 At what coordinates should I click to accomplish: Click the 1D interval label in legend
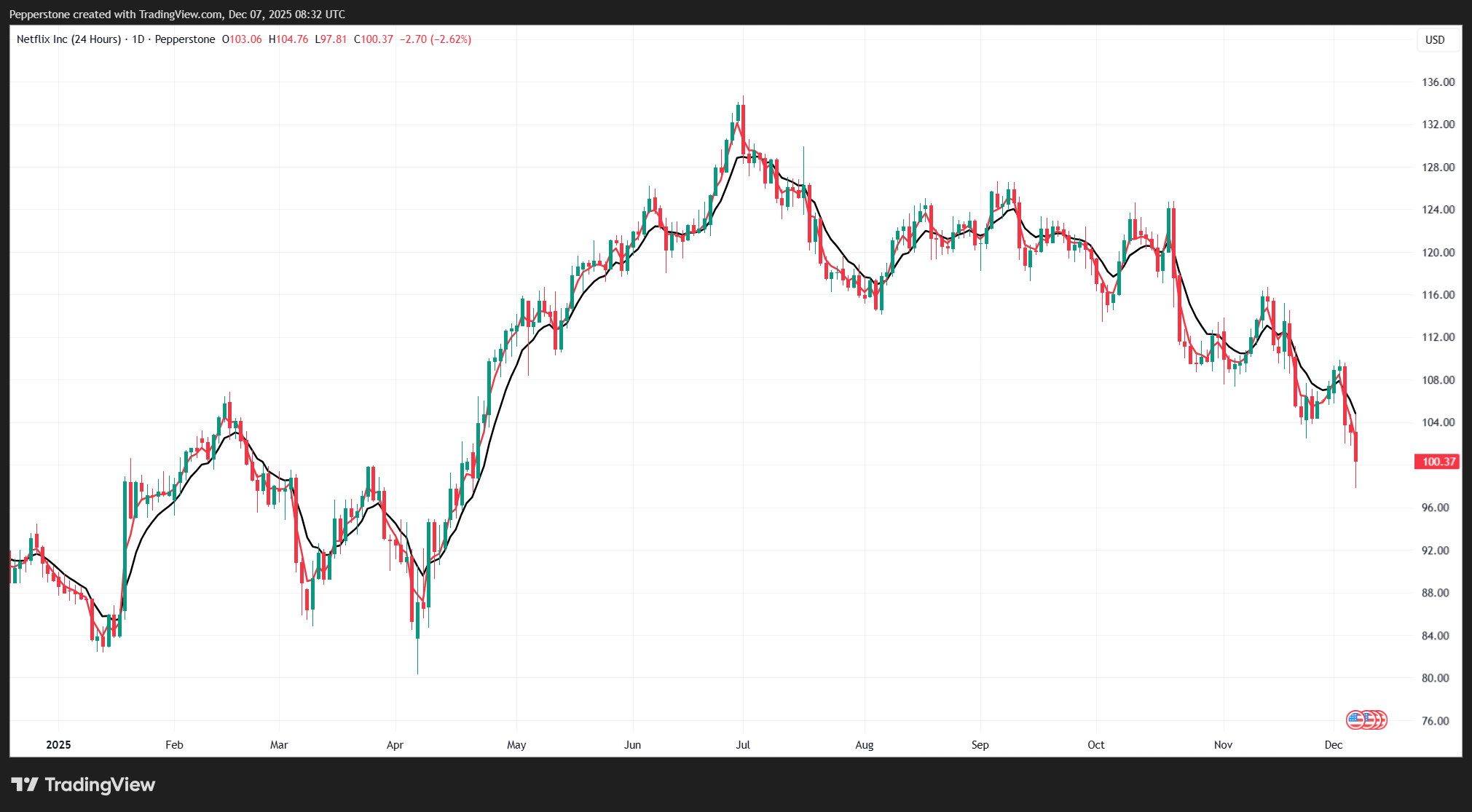coord(138,39)
